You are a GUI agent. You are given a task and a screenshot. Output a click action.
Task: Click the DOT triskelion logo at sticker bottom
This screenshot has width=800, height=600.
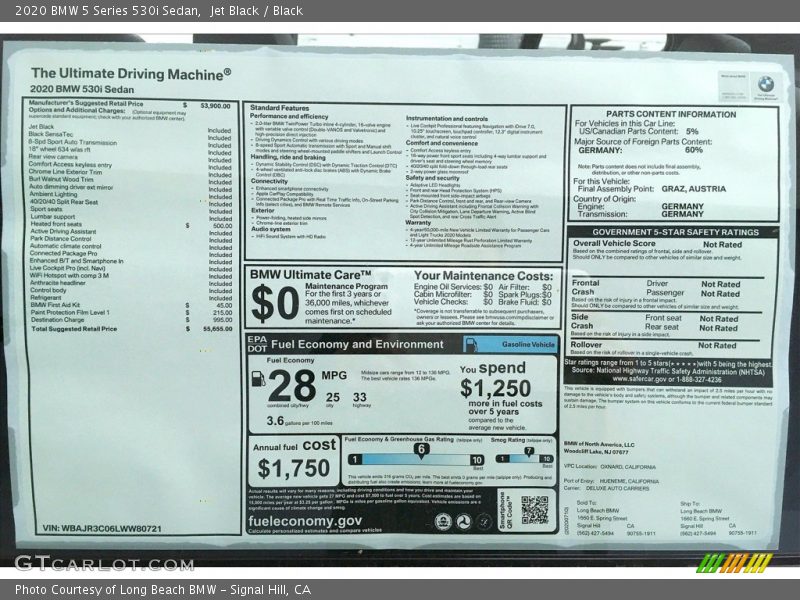(x=464, y=521)
